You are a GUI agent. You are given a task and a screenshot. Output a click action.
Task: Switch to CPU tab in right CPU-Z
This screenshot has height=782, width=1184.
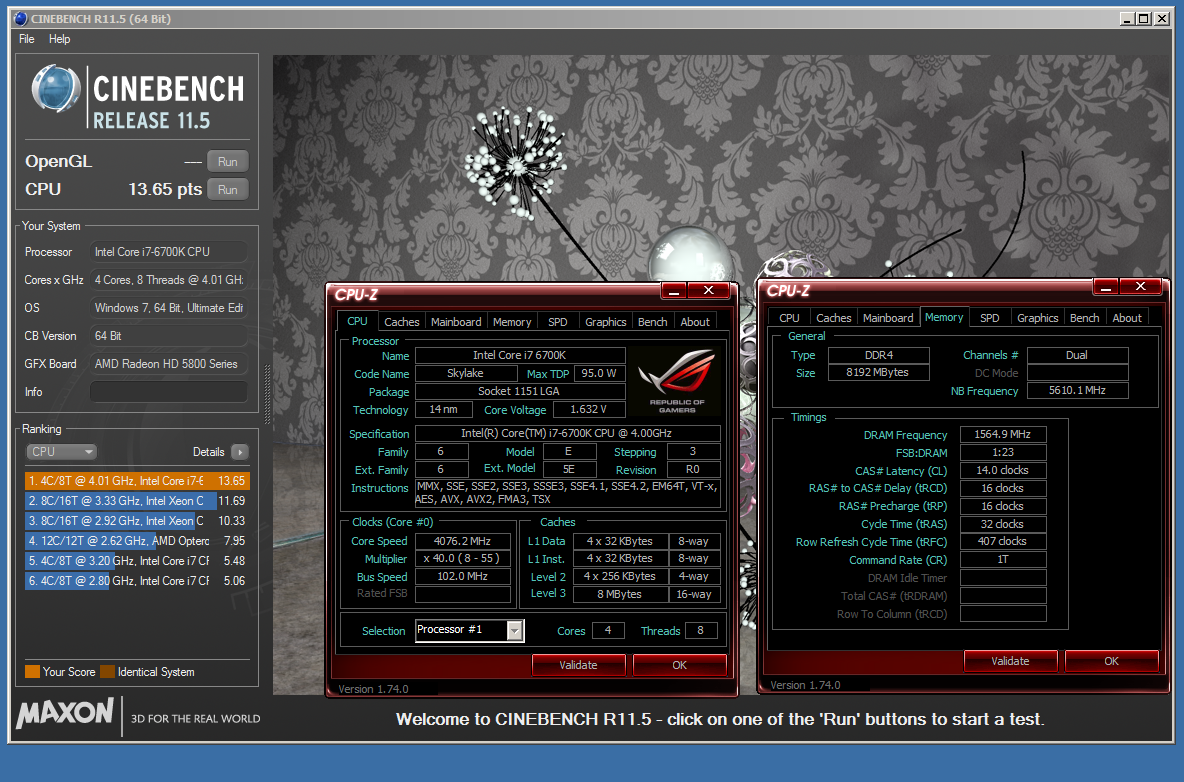[789, 318]
